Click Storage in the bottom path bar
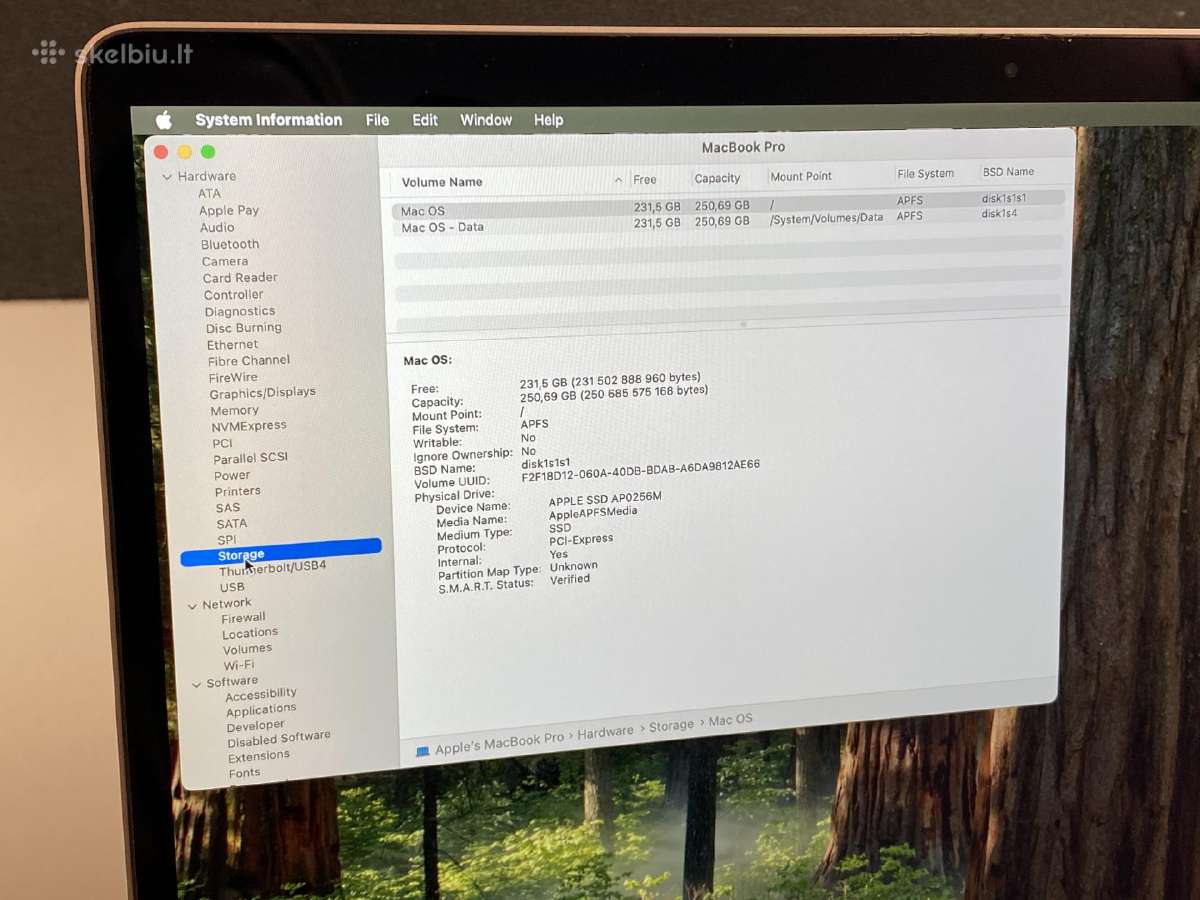This screenshot has width=1200, height=900. click(x=671, y=726)
